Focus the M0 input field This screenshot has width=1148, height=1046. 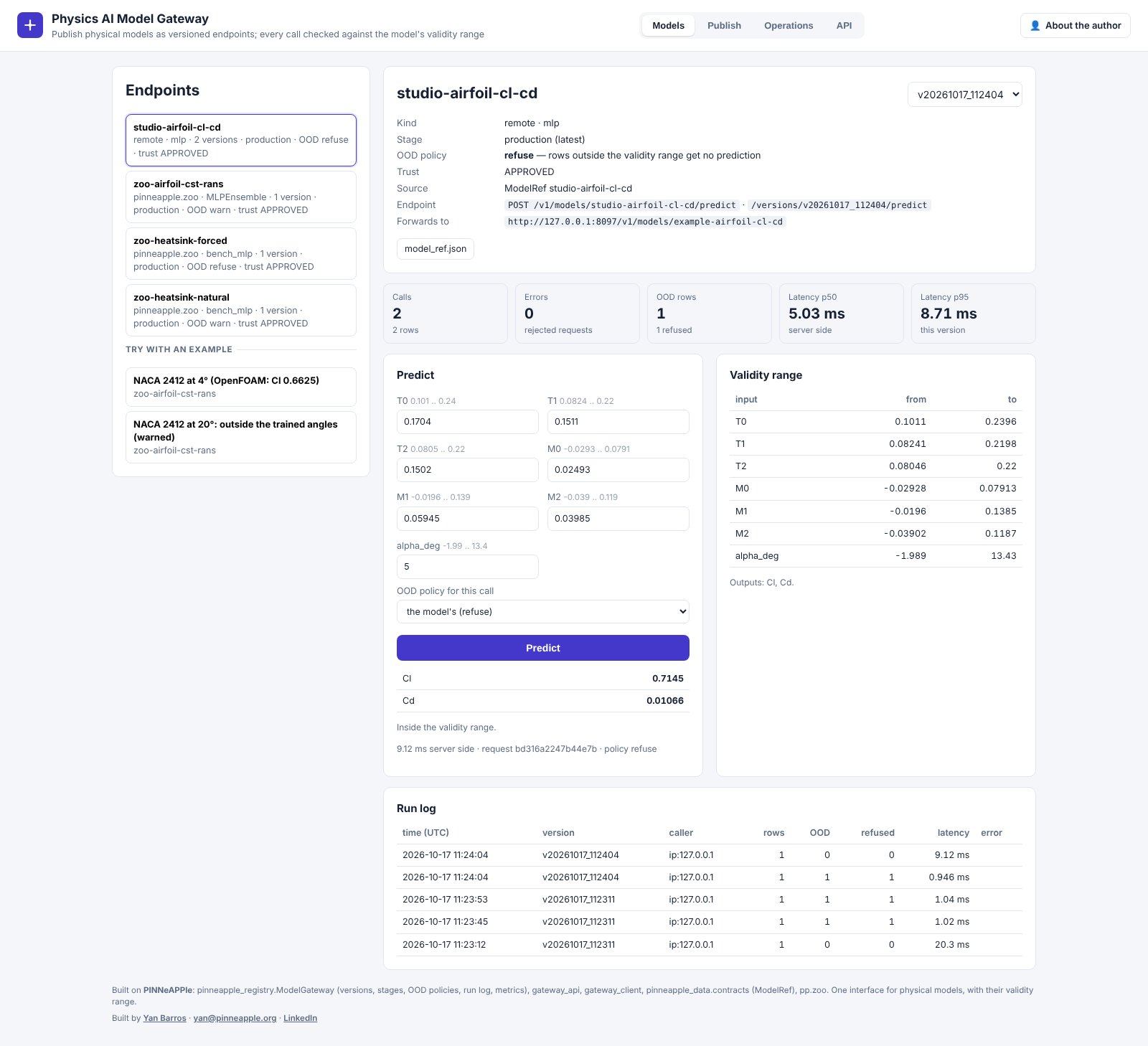point(618,470)
